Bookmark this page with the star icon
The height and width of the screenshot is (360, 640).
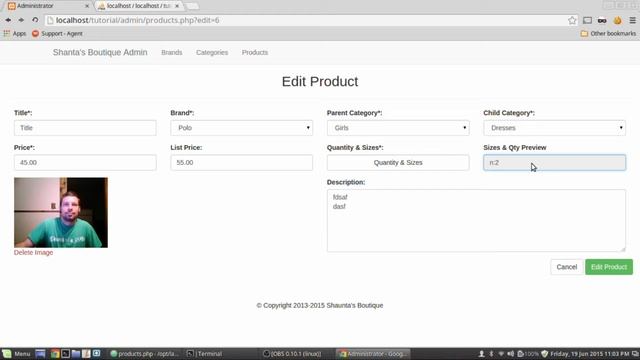572,20
